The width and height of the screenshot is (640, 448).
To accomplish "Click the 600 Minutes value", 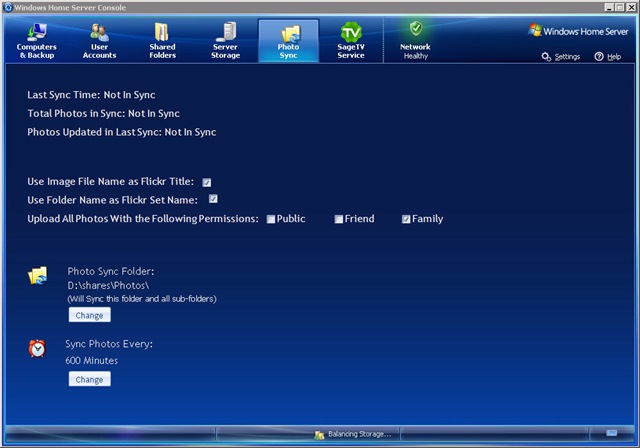I will pos(91,361).
